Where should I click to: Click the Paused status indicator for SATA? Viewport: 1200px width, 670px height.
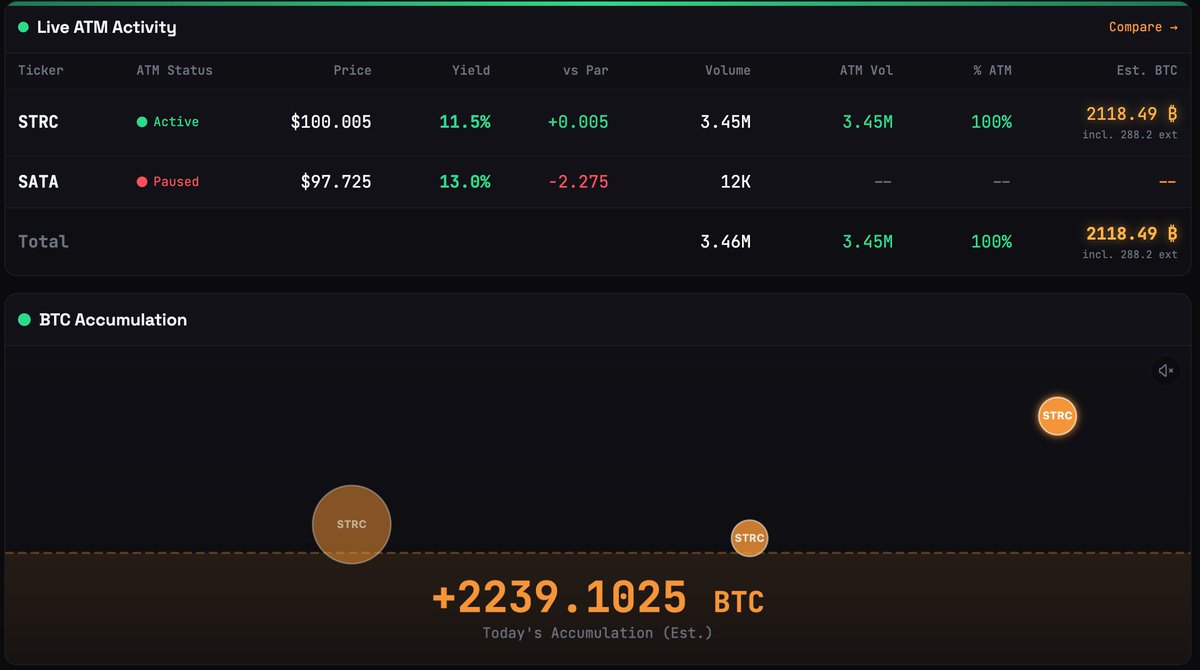pyautogui.click(x=168, y=182)
